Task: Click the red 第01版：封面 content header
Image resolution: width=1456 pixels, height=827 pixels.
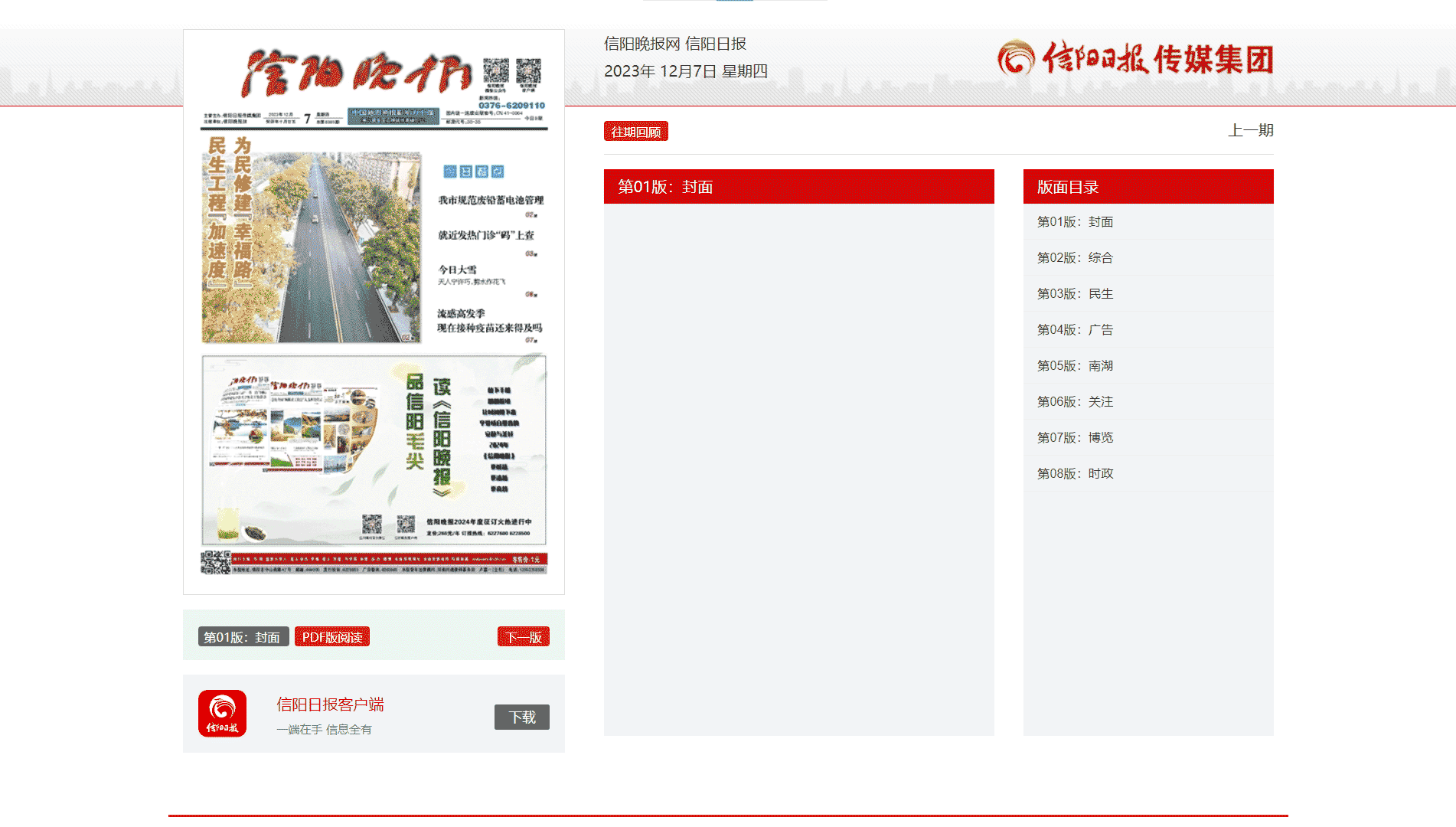Action: (798, 187)
